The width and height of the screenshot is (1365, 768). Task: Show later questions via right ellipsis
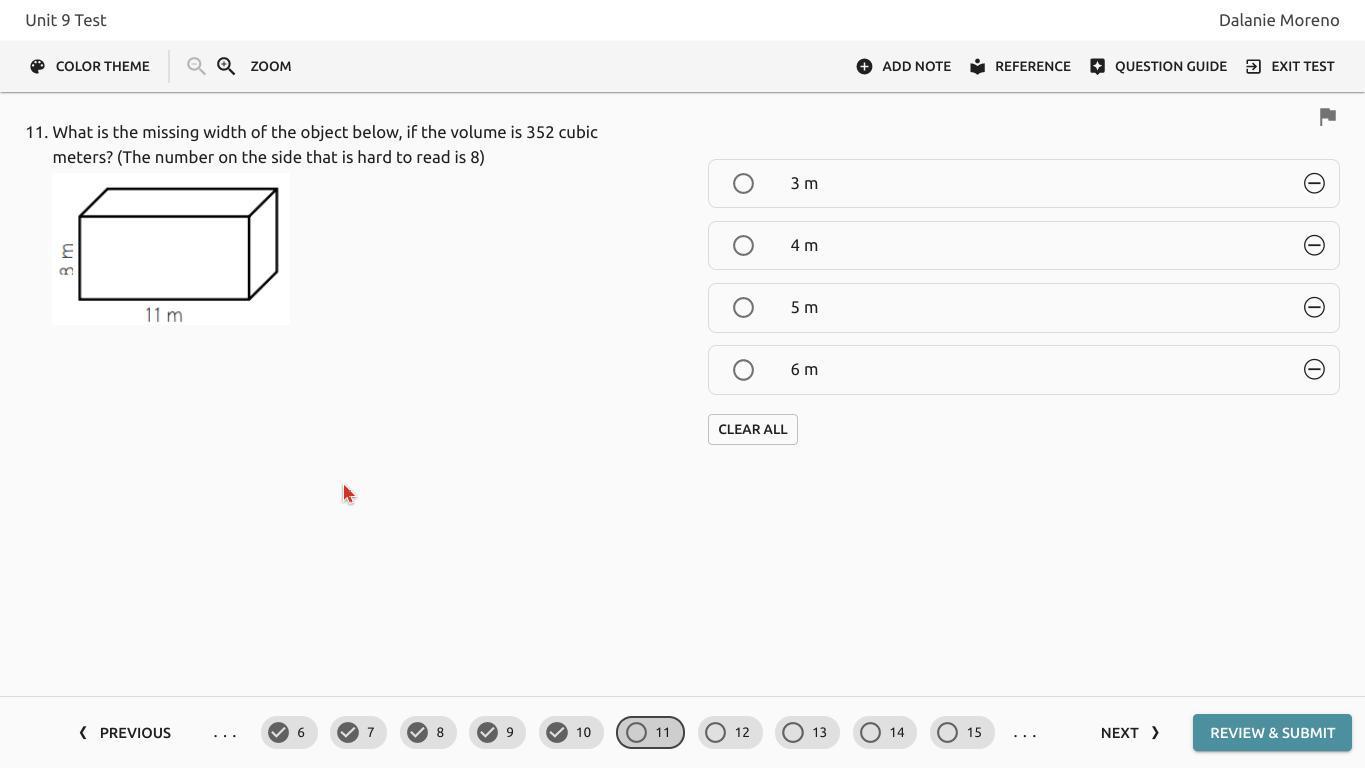tap(1025, 733)
